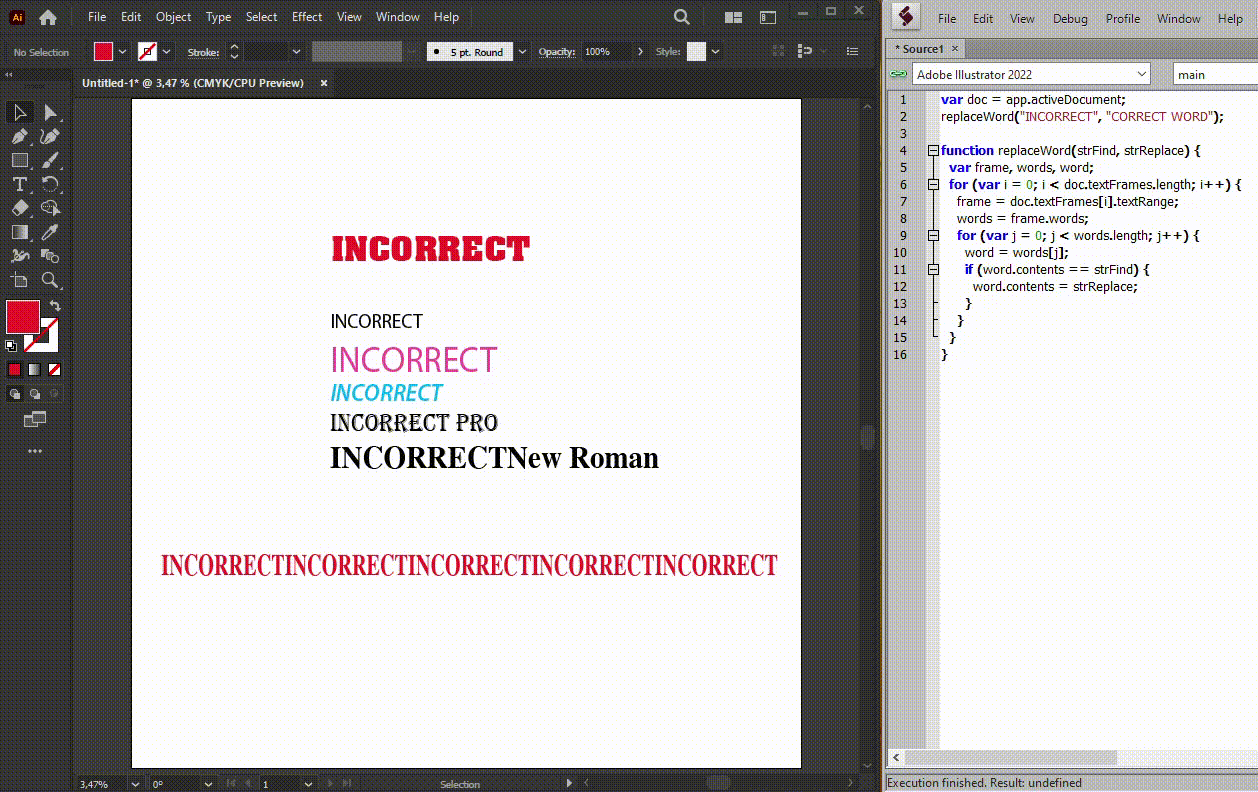Open the fill color dropdown arrow
The image size is (1258, 792).
point(123,52)
